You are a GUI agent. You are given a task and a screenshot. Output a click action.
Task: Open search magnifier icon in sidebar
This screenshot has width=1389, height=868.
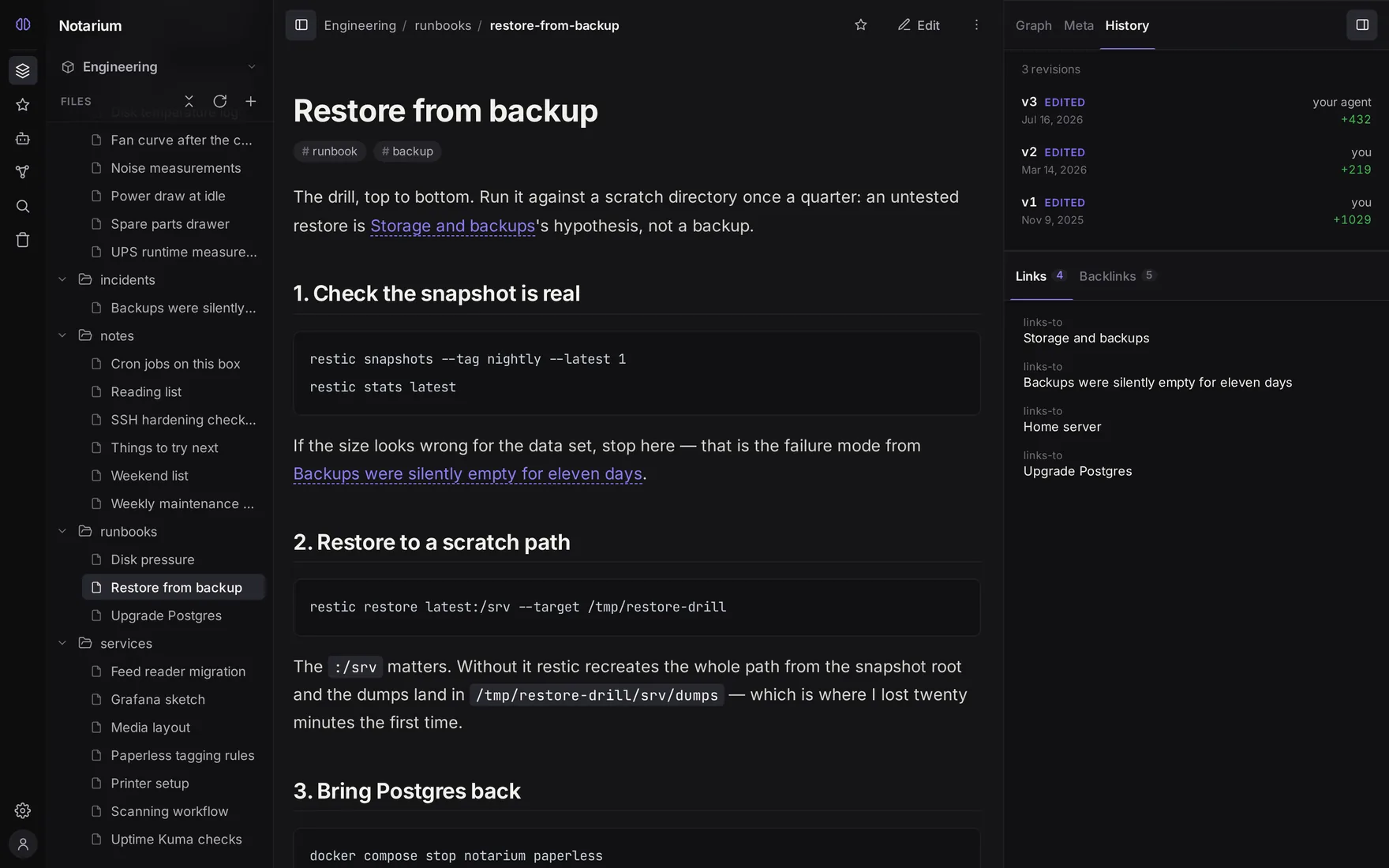(x=23, y=206)
